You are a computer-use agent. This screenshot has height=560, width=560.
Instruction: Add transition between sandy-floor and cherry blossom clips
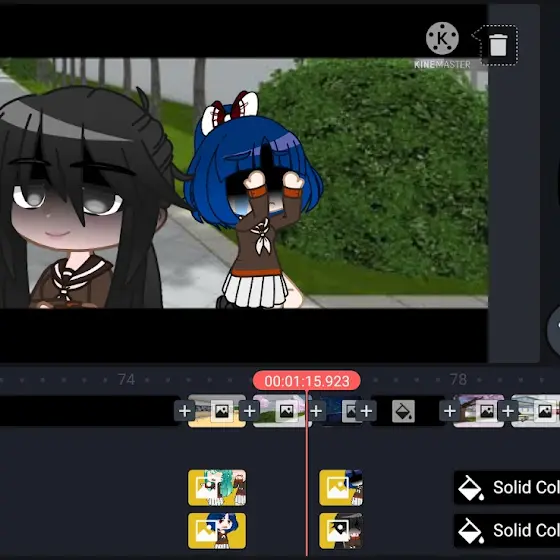click(x=249, y=411)
